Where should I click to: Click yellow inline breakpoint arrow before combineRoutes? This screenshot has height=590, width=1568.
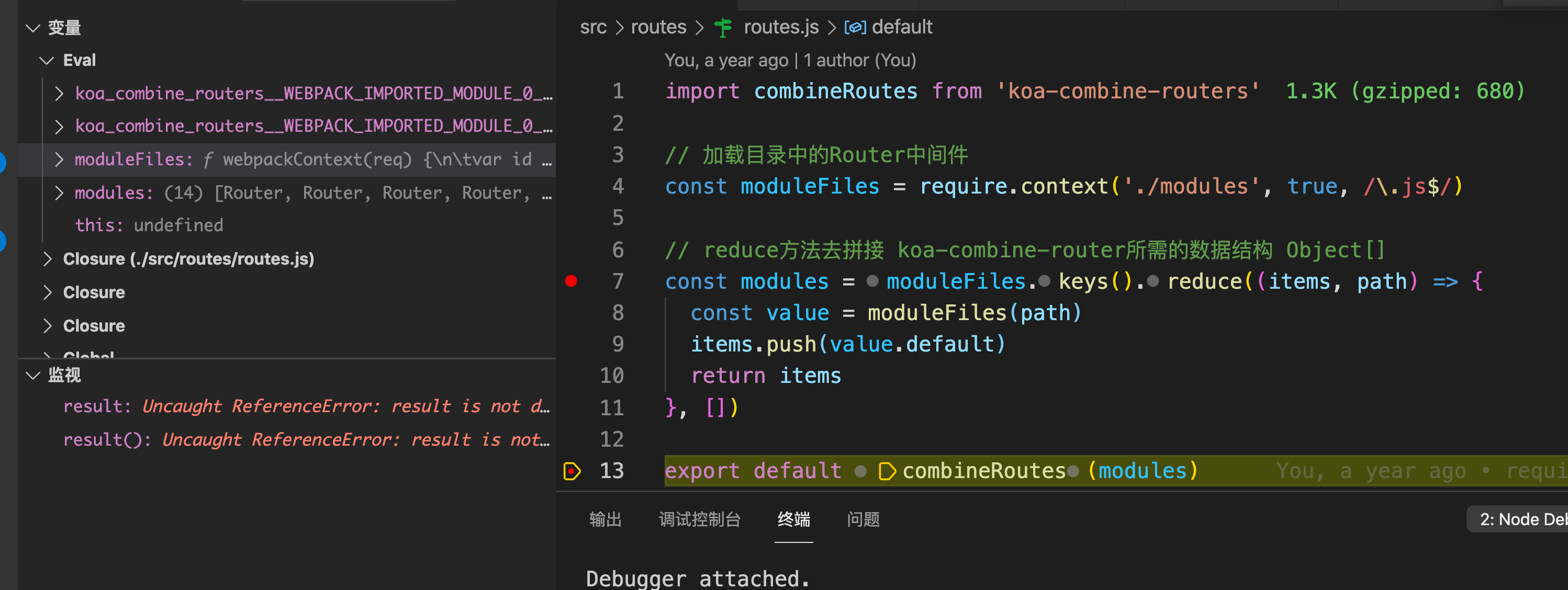pos(887,471)
